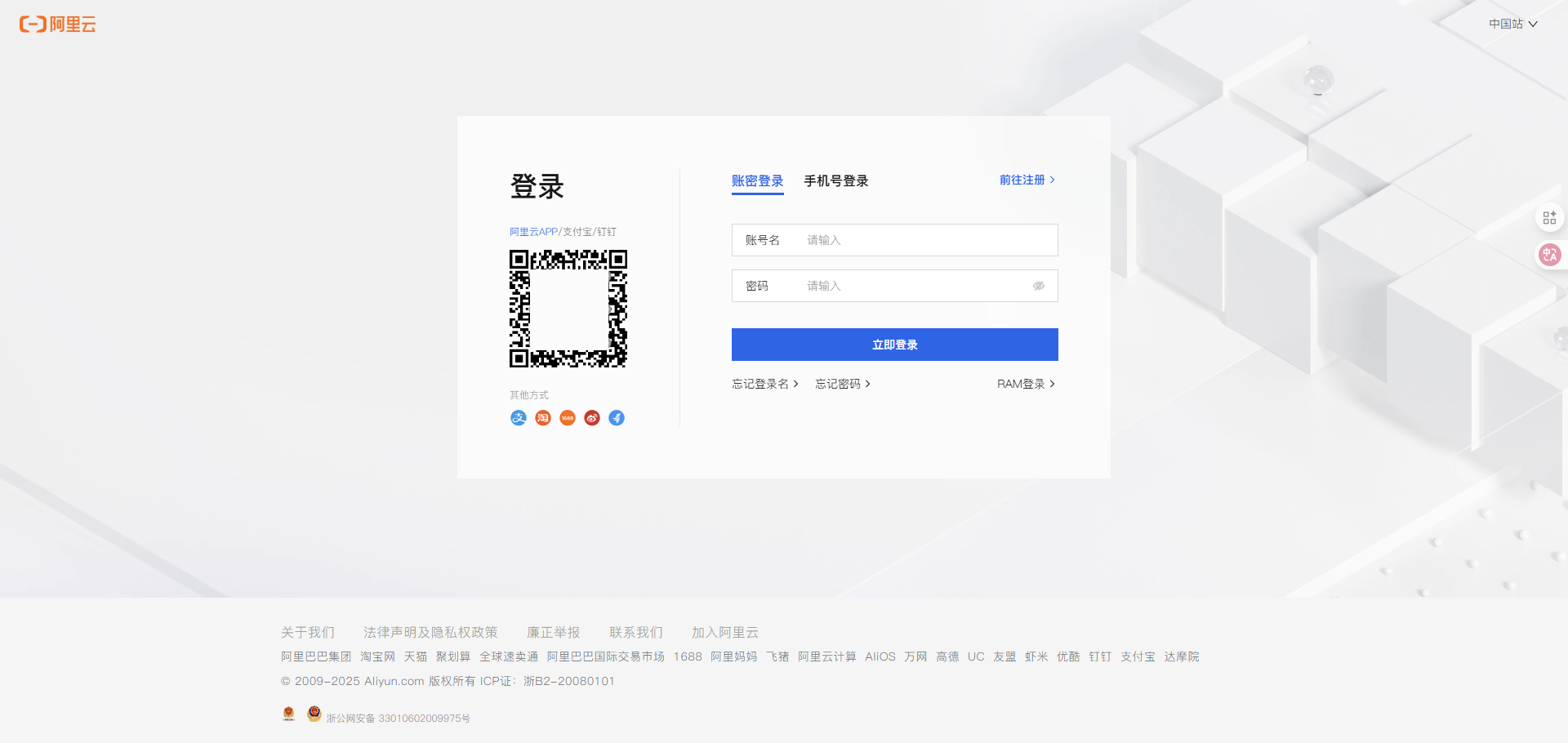Choose the Taobao login icon

[x=543, y=418]
